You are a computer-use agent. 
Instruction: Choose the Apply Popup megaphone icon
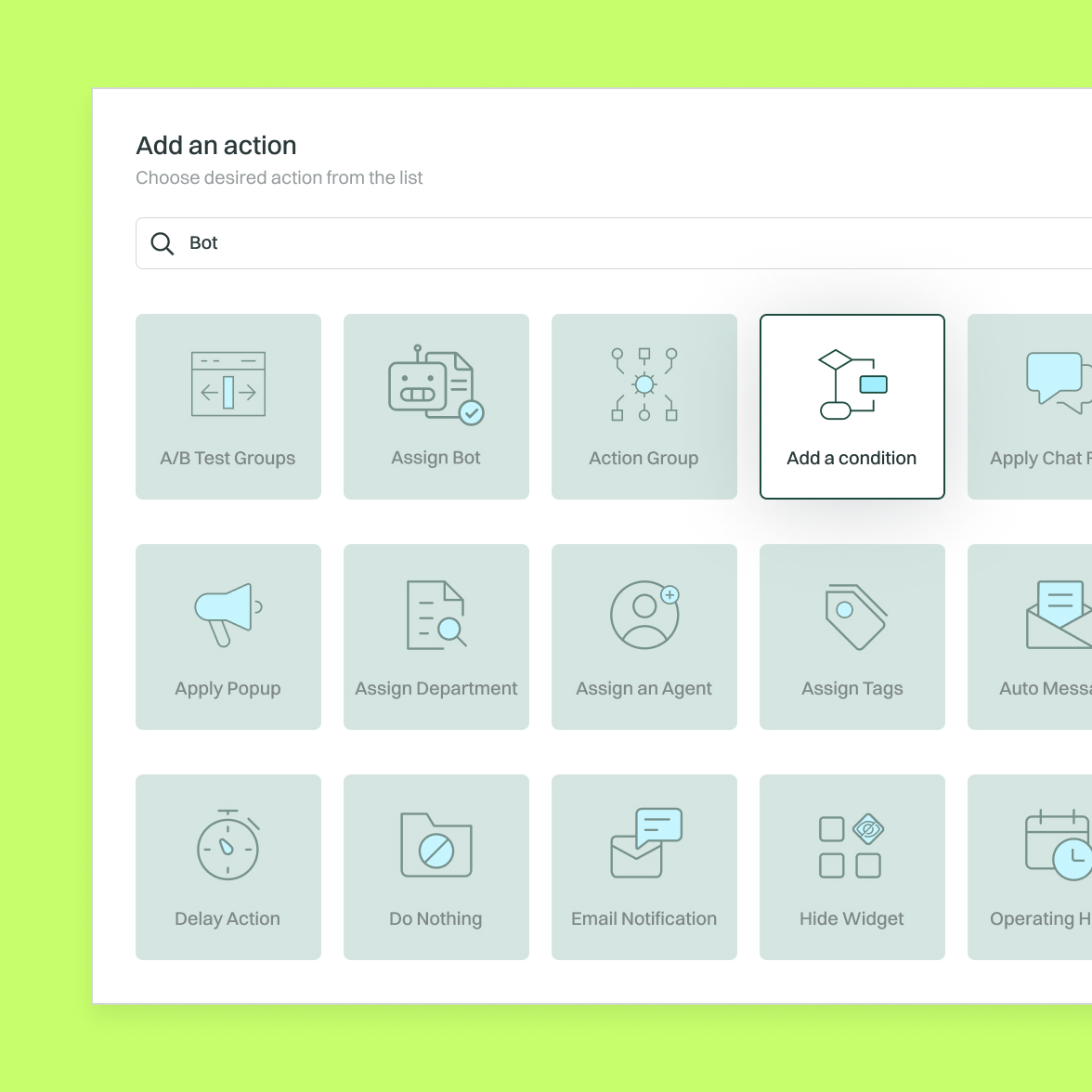click(x=228, y=615)
